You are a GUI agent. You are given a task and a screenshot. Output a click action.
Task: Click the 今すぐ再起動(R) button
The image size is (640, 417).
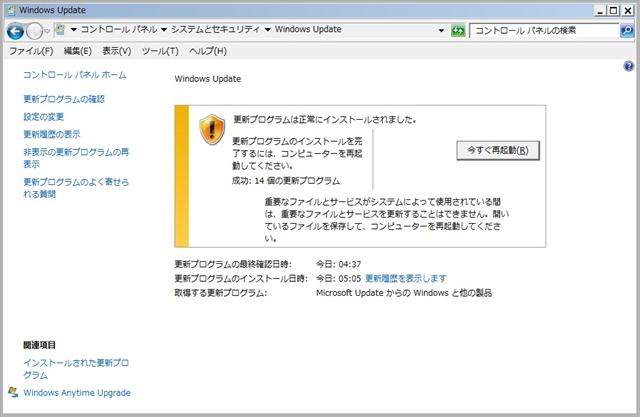pos(498,150)
